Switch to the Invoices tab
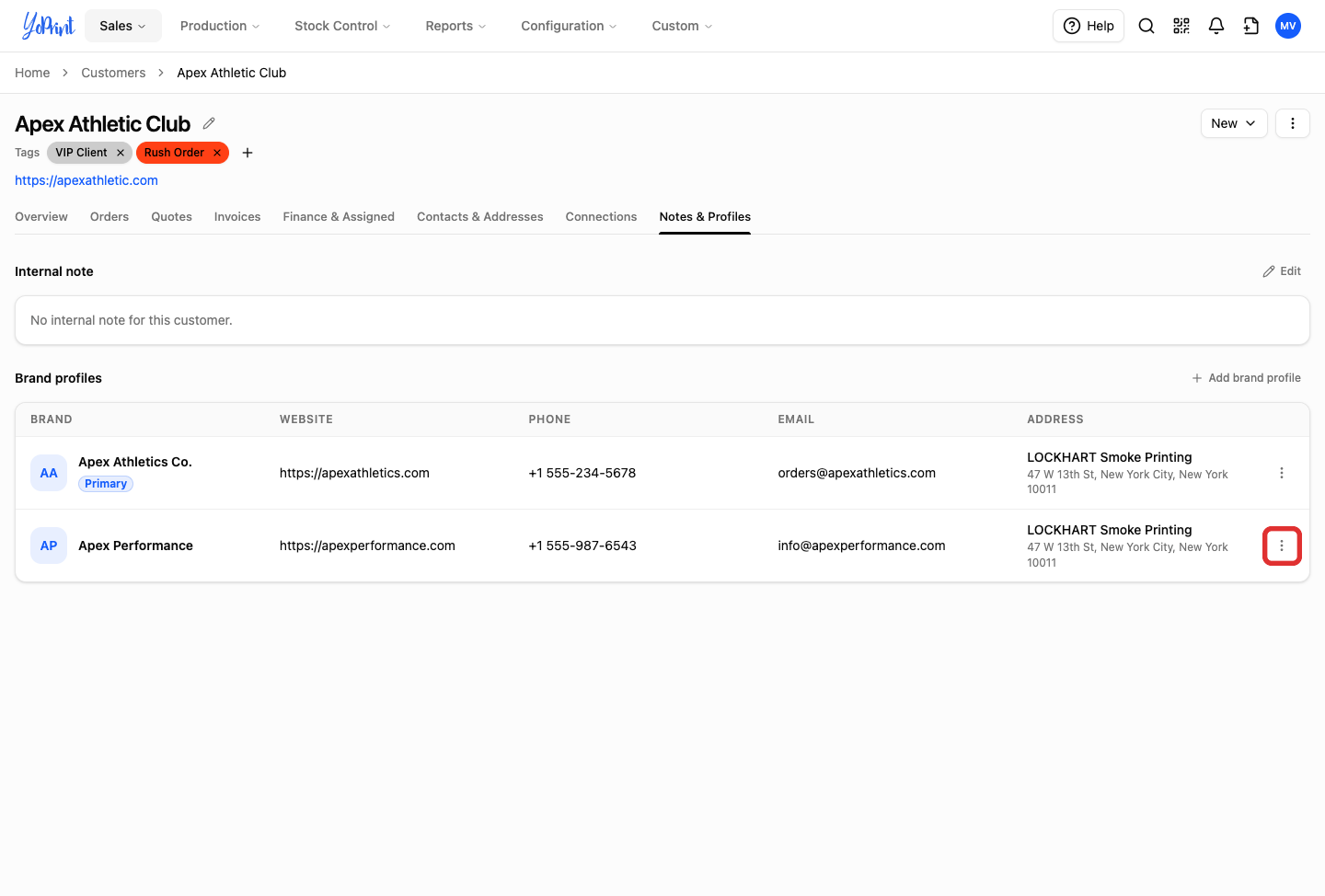This screenshot has height=896, width=1325. pyautogui.click(x=237, y=217)
